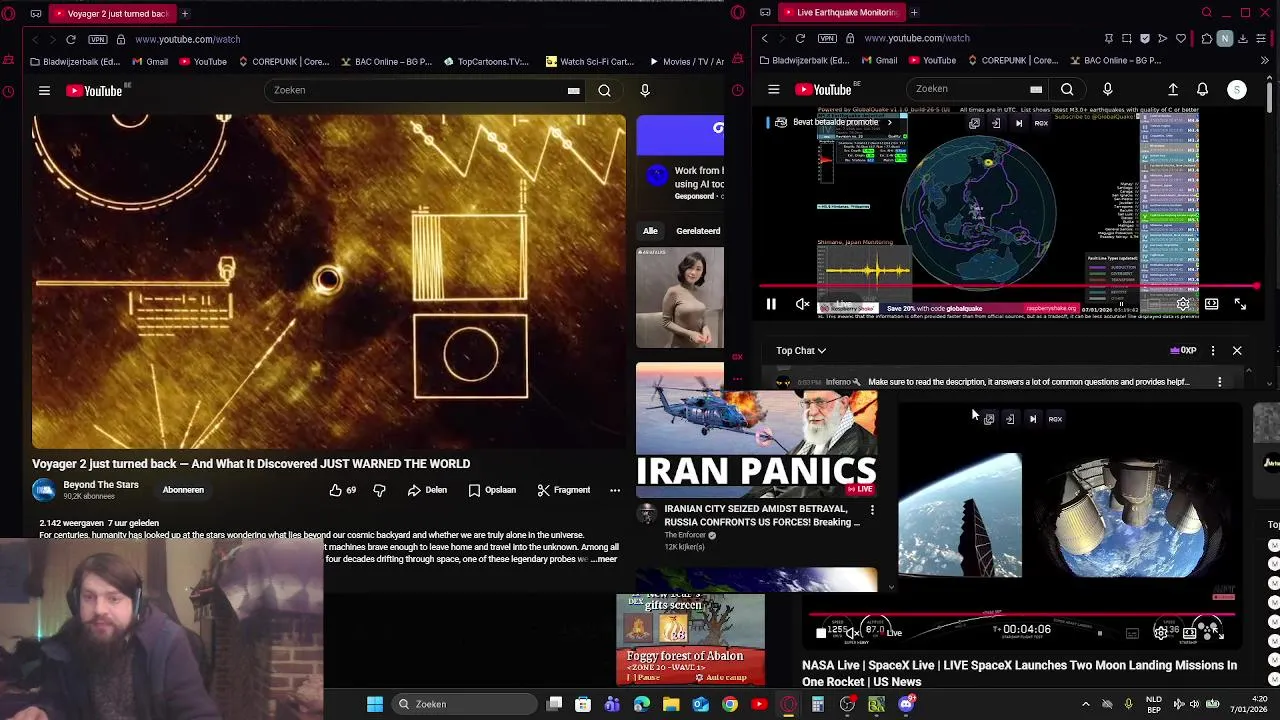Expand the Top Chat dropdown
The image size is (1280, 720).
tap(801, 351)
